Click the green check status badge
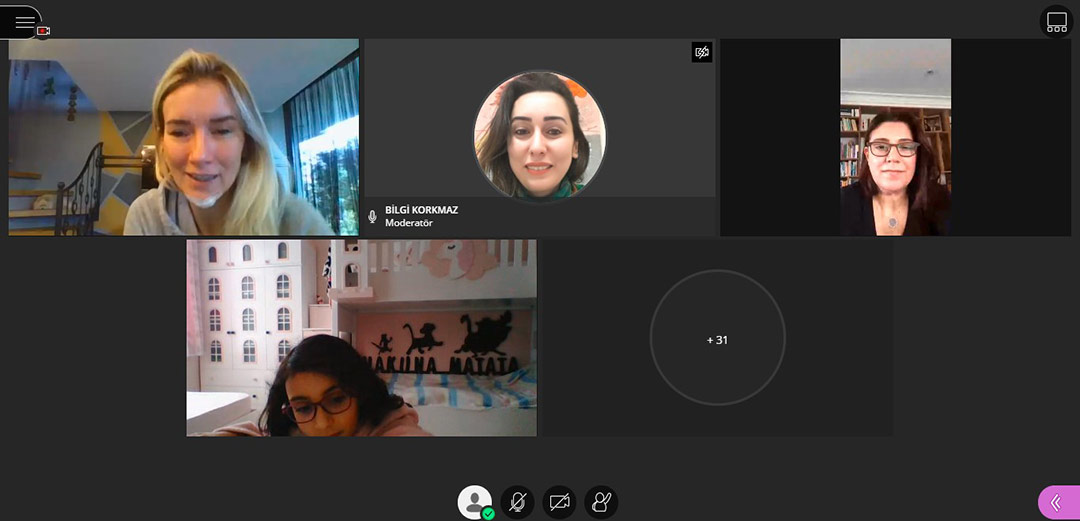This screenshot has height=521, width=1080. click(x=488, y=513)
